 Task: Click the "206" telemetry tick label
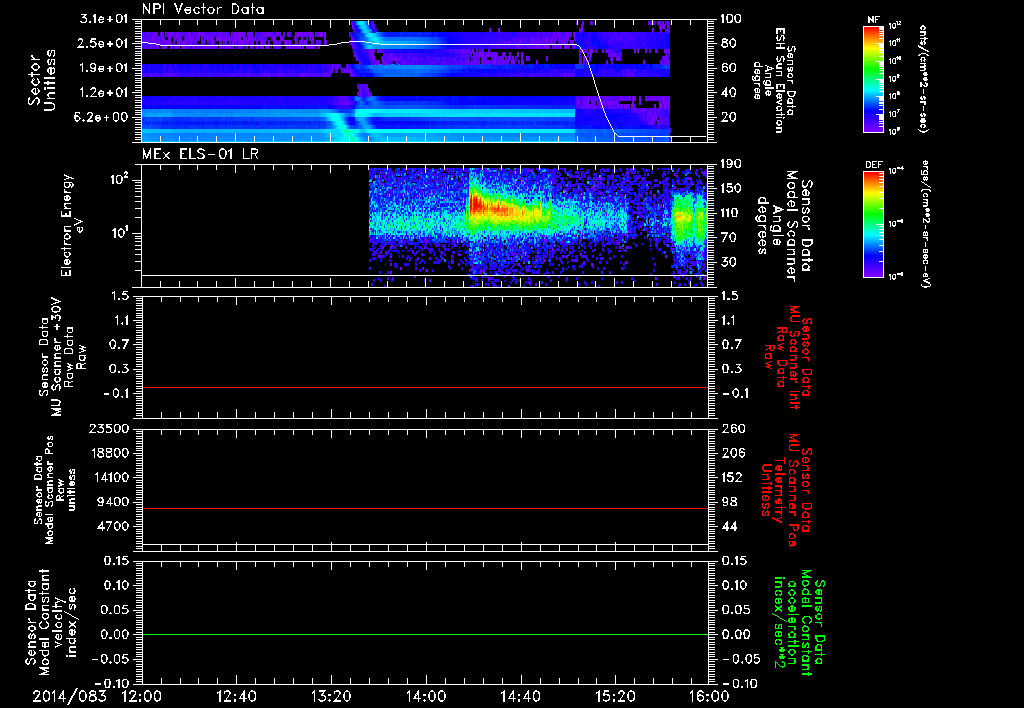732,453
